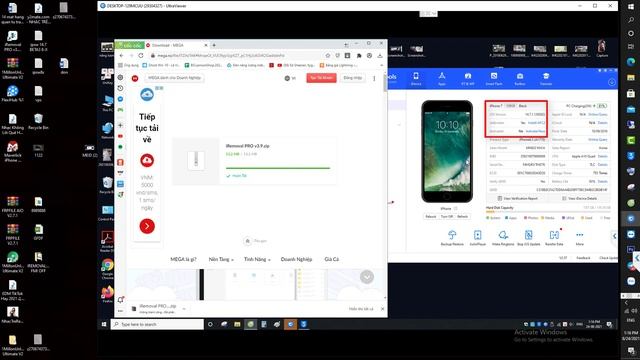Expand the Nền Tảng menu
This screenshot has width=640, height=360.
click(221, 259)
